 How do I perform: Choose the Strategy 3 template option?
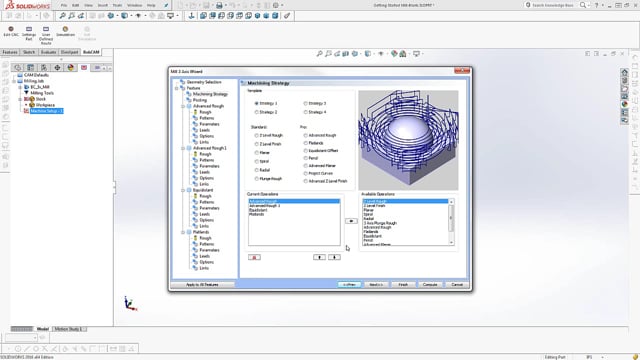(305, 103)
